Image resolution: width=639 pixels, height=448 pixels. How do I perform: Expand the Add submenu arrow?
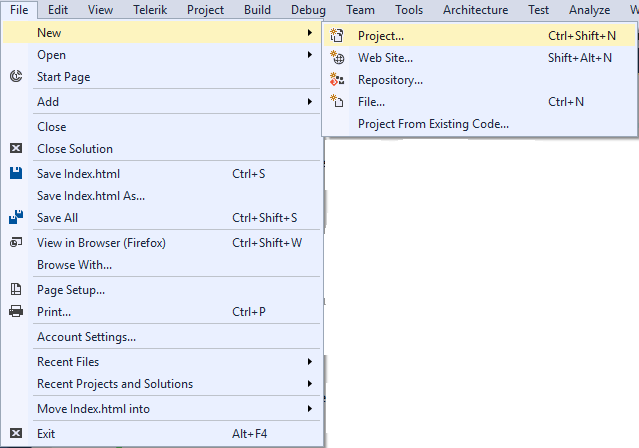point(310,102)
